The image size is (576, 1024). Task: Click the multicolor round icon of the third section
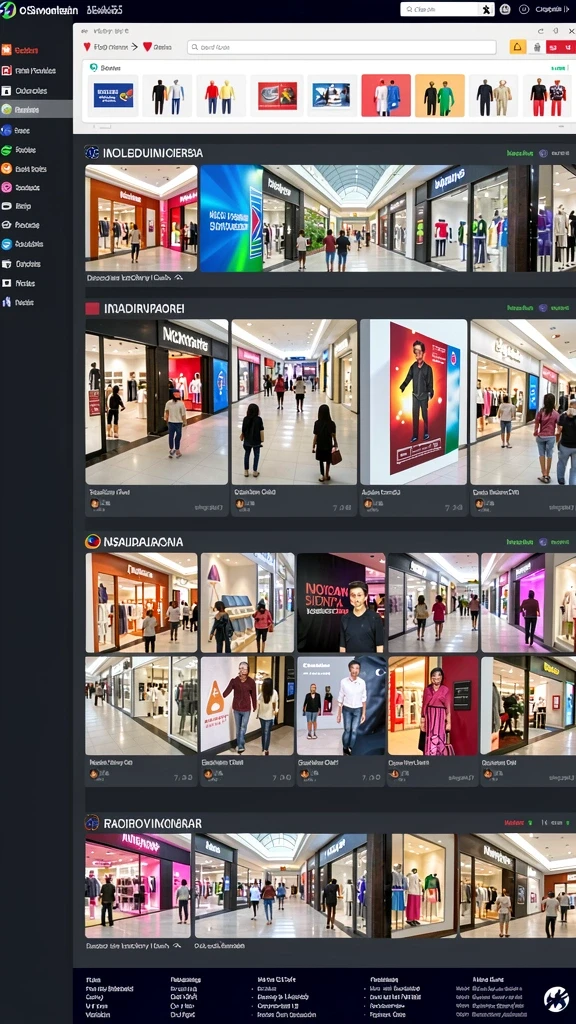(92, 541)
